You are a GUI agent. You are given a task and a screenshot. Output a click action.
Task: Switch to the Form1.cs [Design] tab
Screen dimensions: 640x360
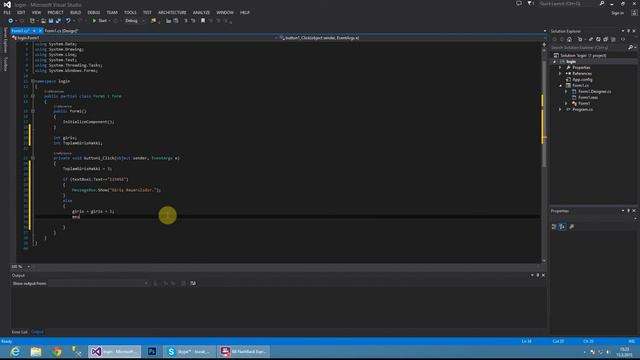[x=61, y=31]
